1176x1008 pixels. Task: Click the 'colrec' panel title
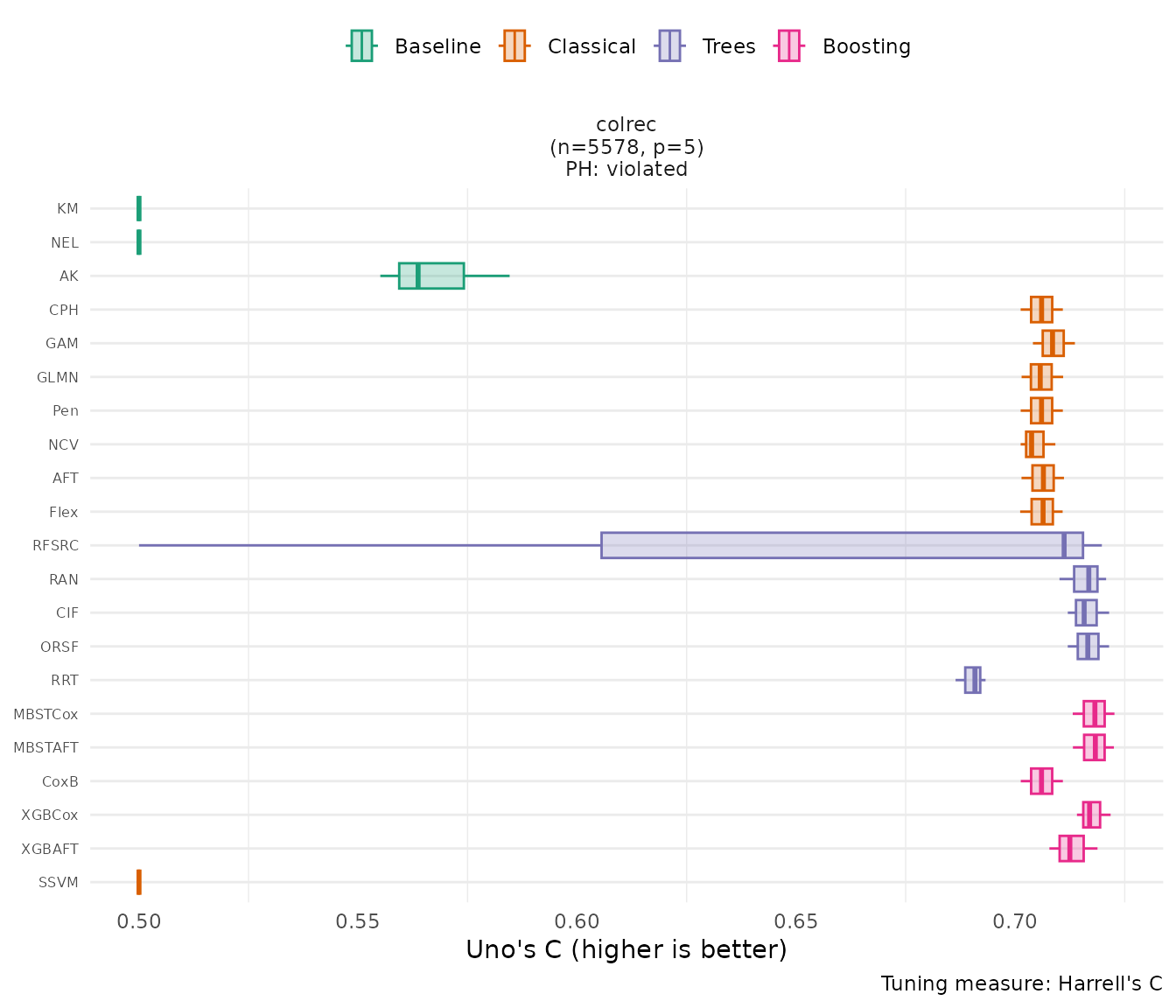(626, 125)
